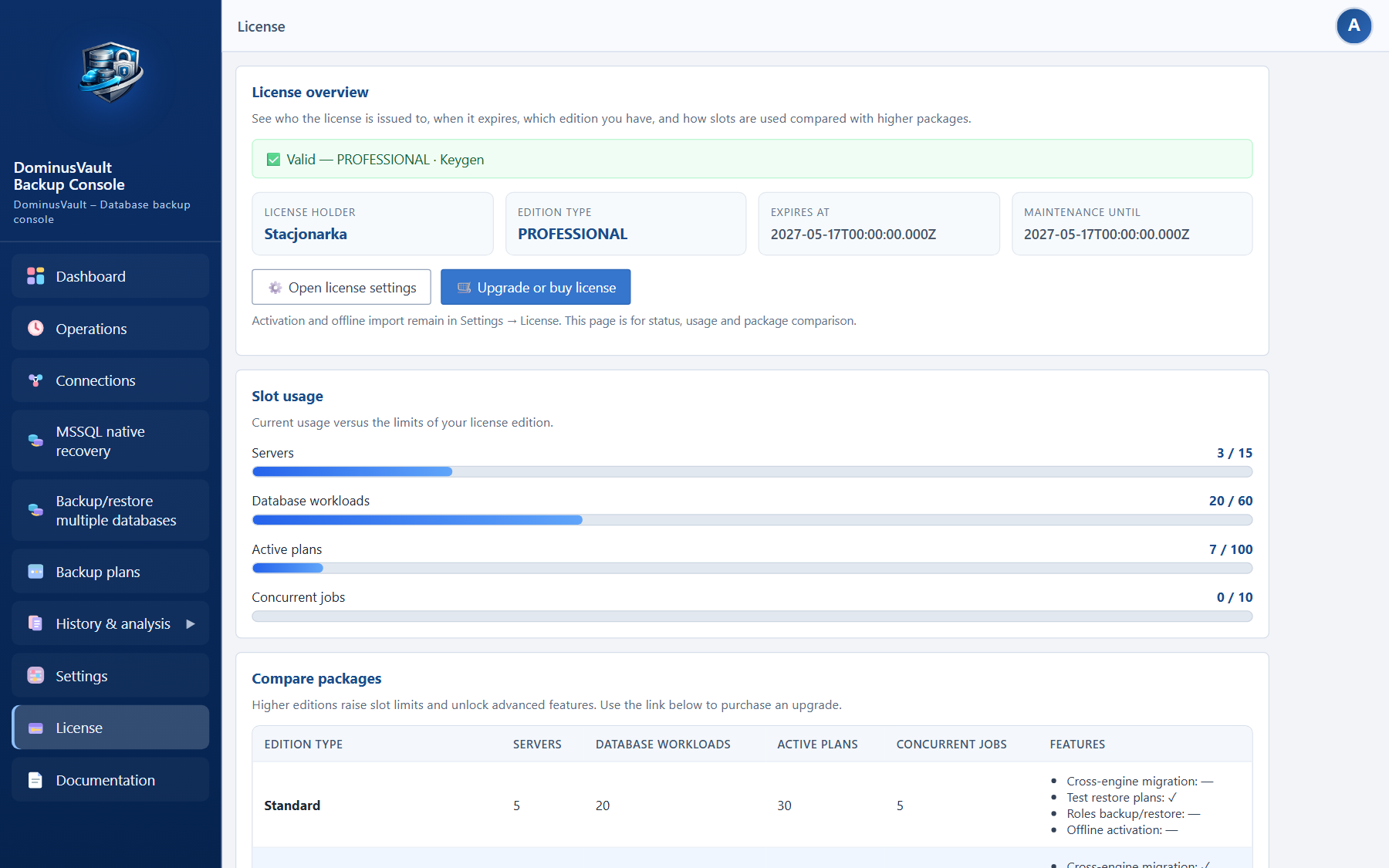
Task: Click the Operations clock icon
Action: click(35, 328)
